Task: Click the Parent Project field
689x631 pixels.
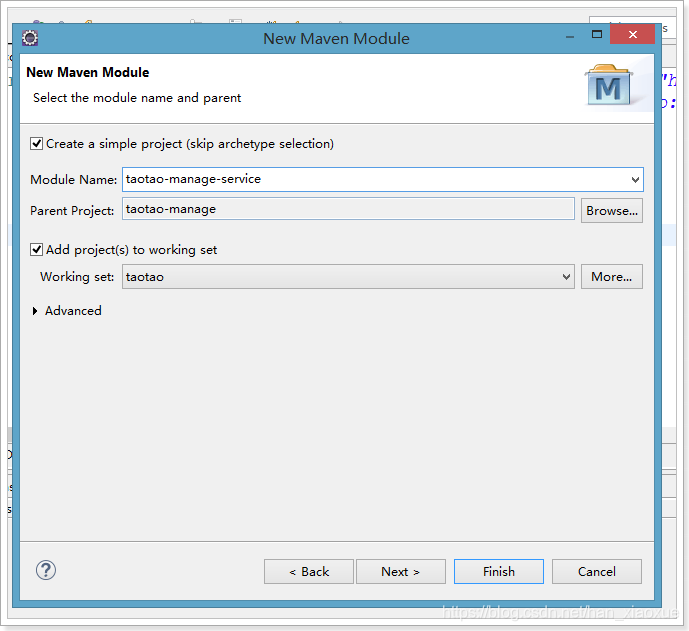Action: click(348, 209)
